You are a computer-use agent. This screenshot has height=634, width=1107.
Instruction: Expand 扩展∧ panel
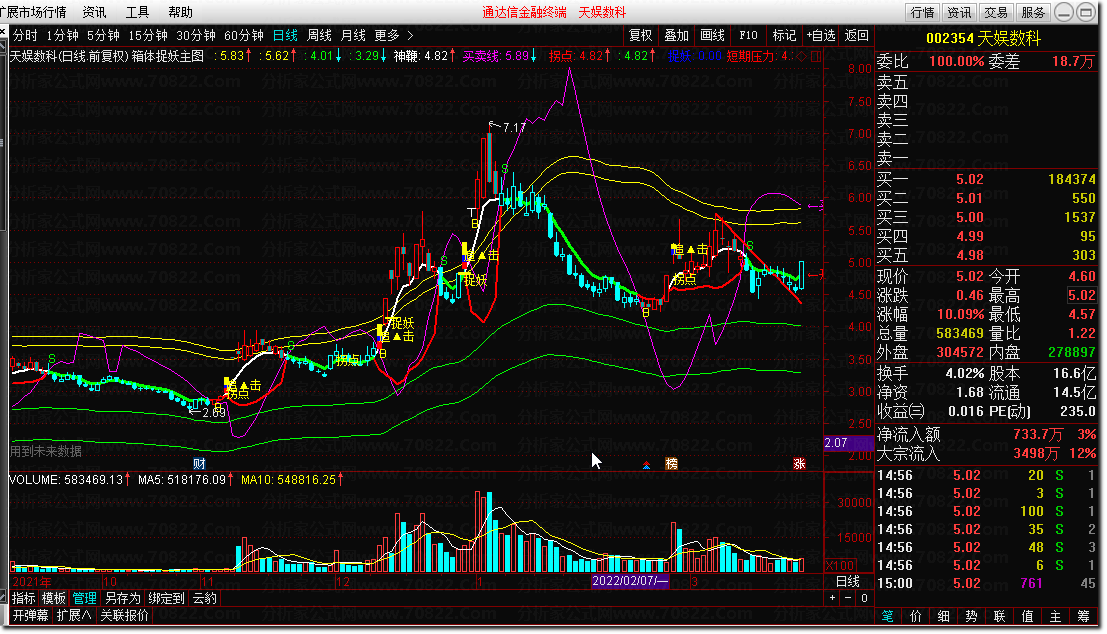click(74, 615)
